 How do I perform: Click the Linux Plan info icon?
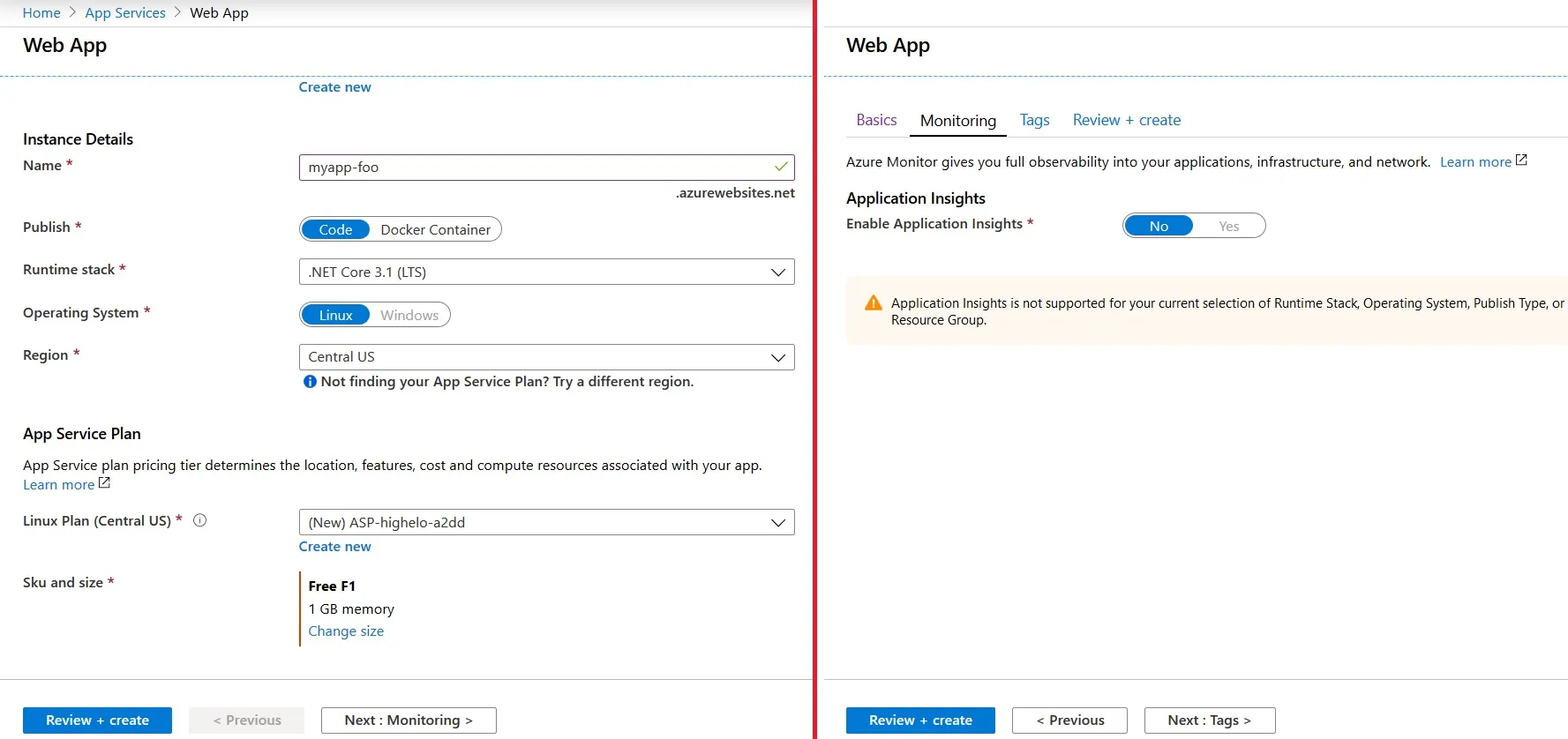200,520
